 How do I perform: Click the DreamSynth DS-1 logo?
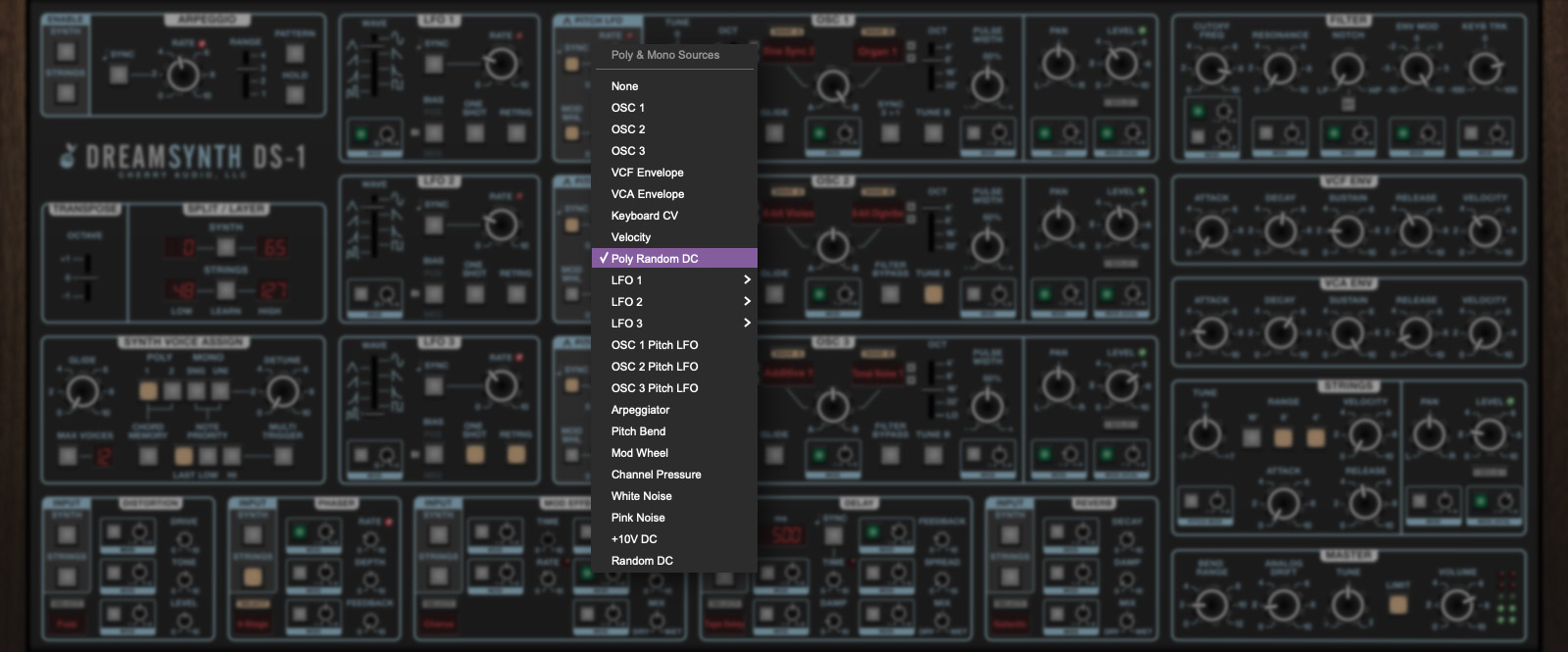point(182,158)
